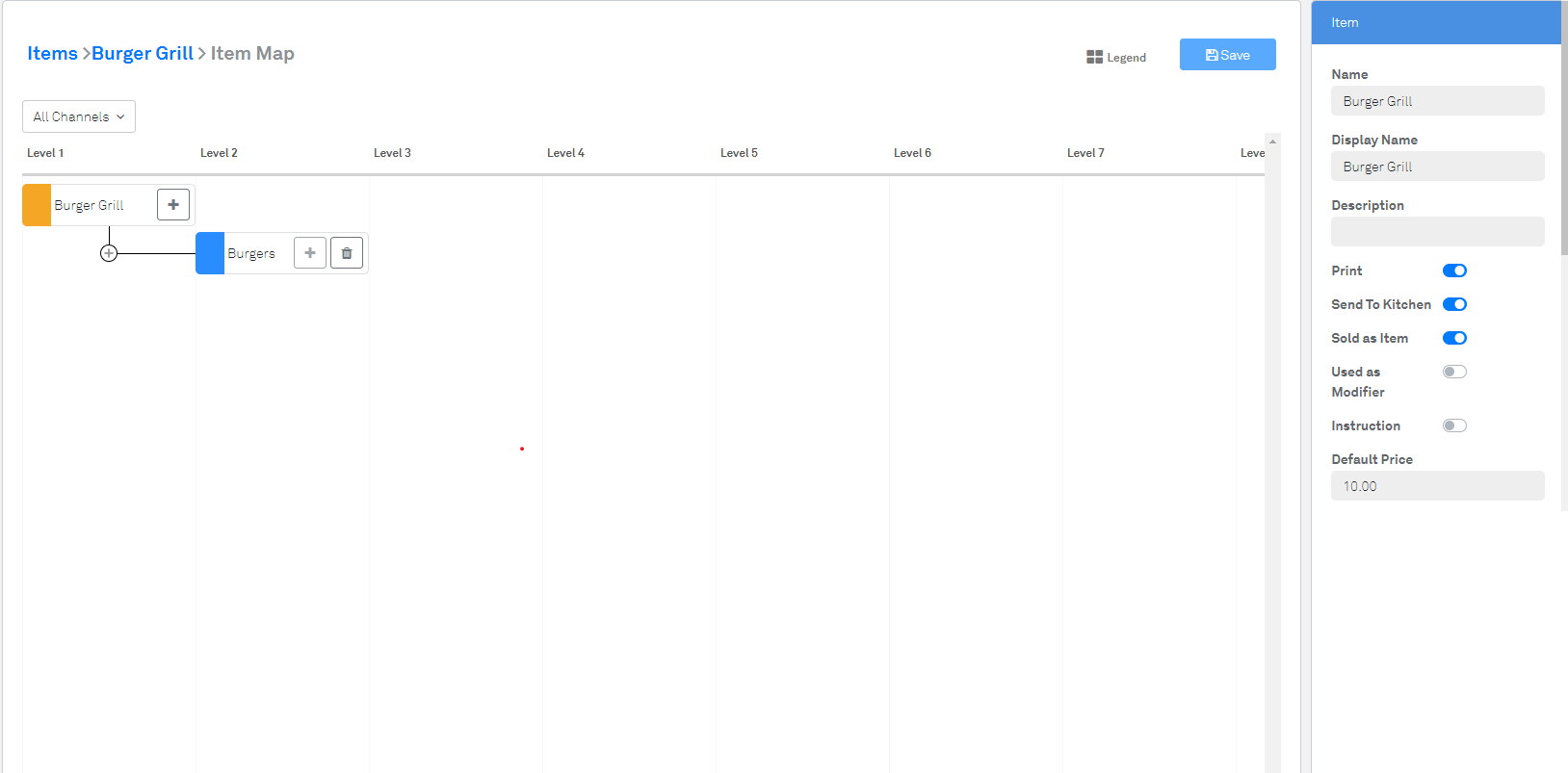Screen dimensions: 1568x773
Task: Select the Burger Grill tree node
Action: pos(109,205)
